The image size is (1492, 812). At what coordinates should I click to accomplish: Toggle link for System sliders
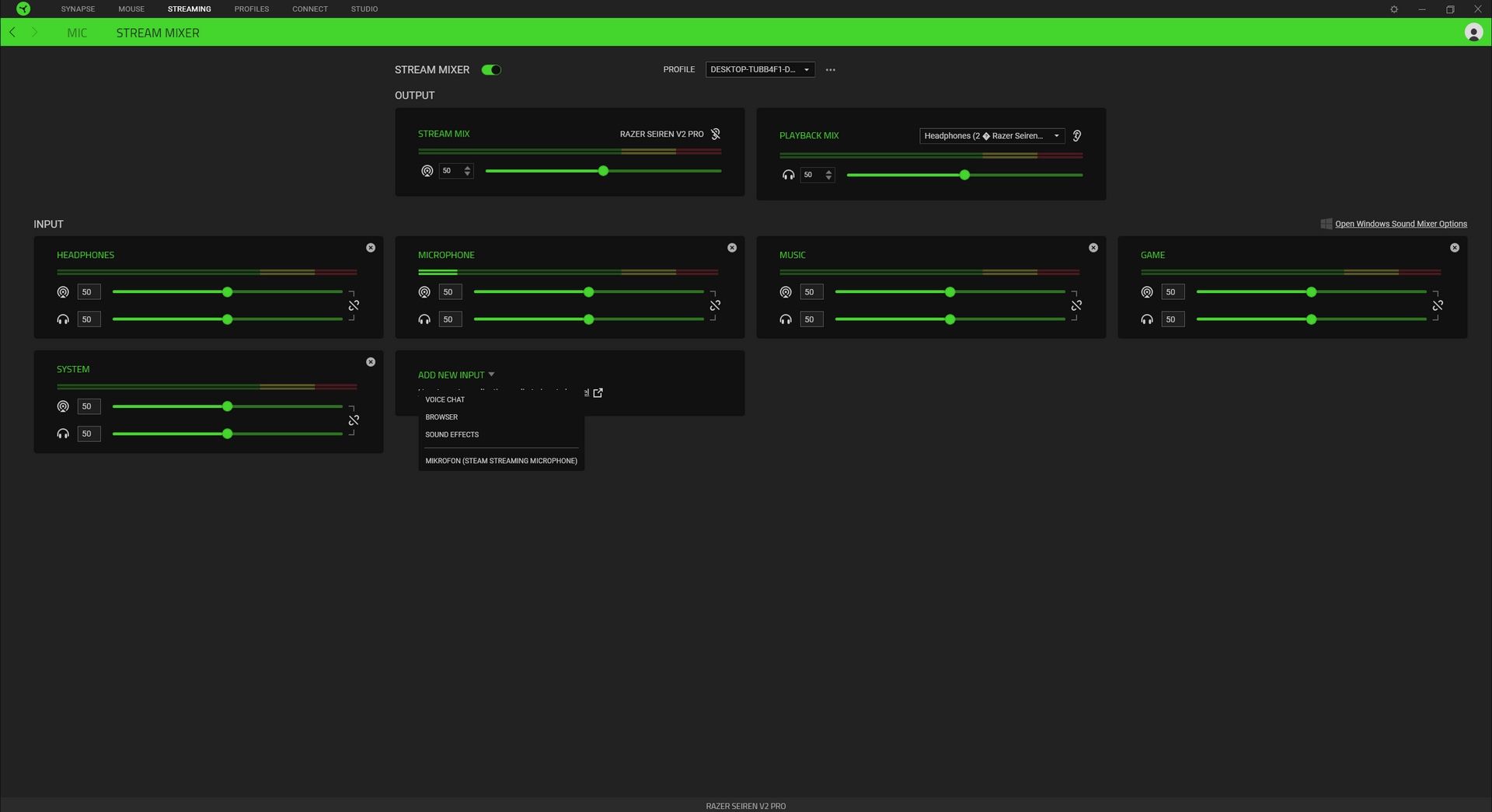tap(354, 420)
